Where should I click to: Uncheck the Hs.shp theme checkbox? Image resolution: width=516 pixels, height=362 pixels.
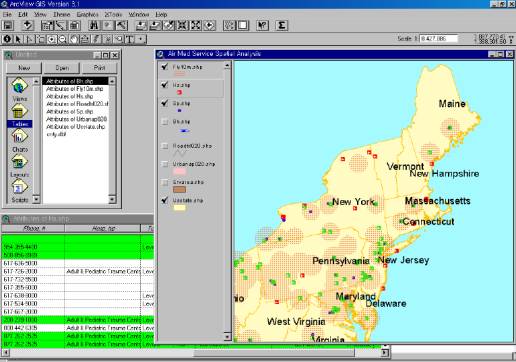click(x=165, y=85)
